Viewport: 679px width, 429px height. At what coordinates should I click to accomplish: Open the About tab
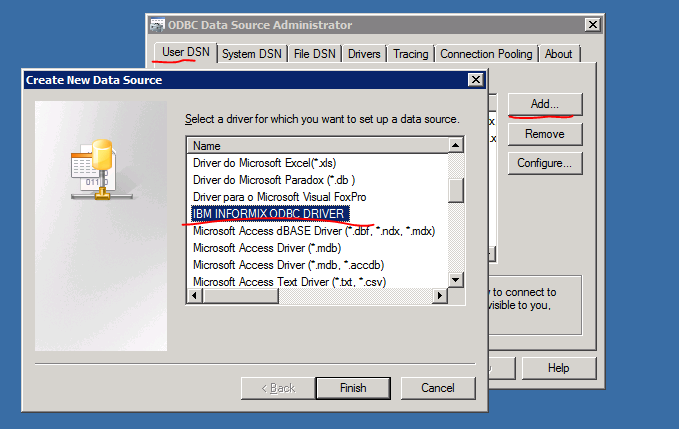(559, 54)
